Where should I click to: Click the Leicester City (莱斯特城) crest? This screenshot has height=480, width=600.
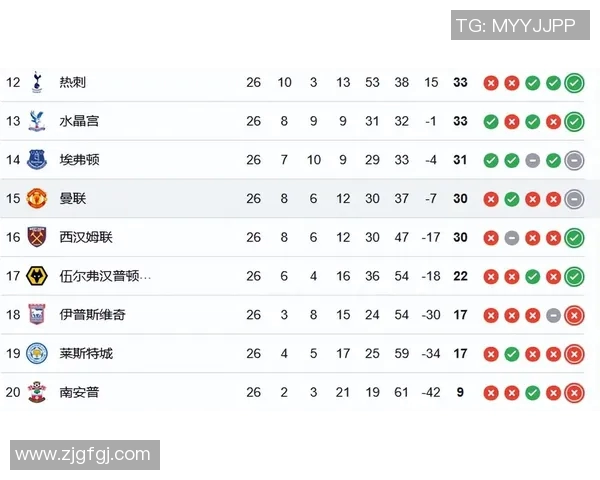coord(37,353)
